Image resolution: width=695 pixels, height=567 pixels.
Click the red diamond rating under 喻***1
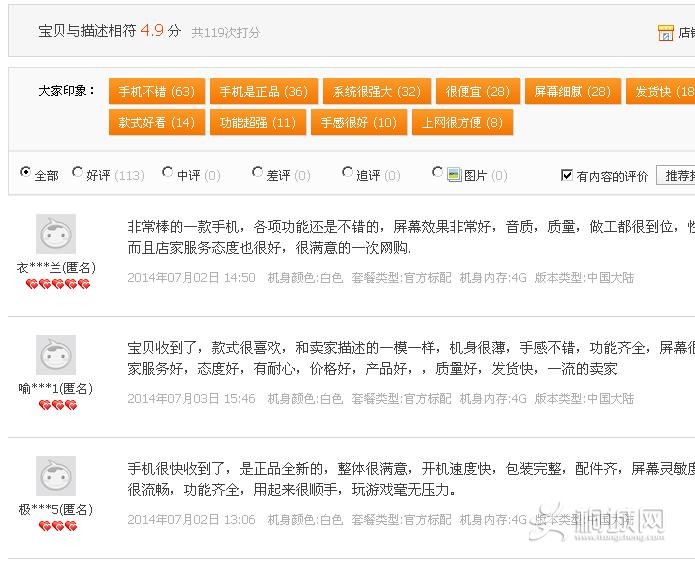(x=57, y=405)
